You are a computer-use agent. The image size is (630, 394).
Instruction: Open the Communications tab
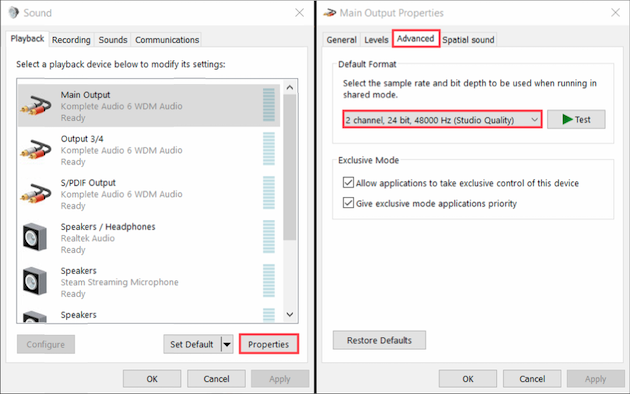(167, 40)
